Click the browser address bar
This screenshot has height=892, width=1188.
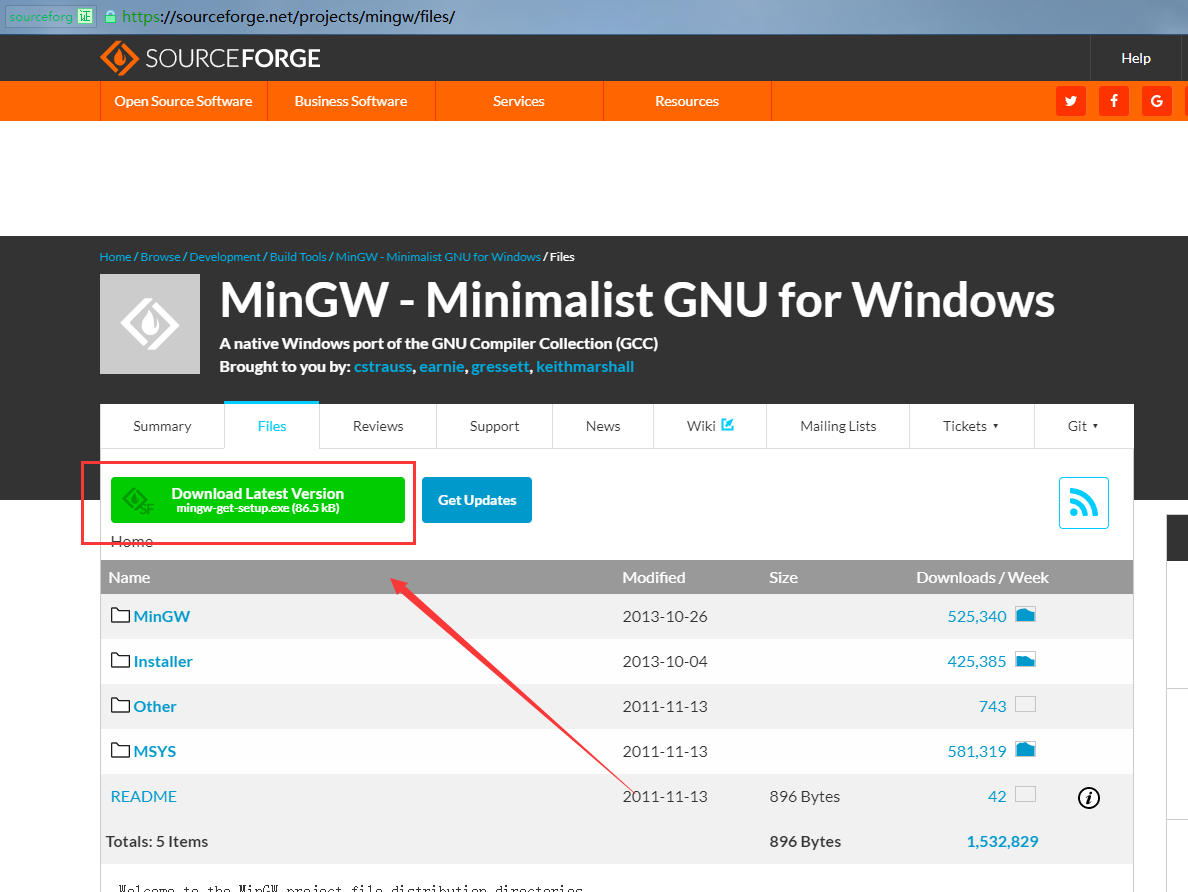tap(400, 16)
